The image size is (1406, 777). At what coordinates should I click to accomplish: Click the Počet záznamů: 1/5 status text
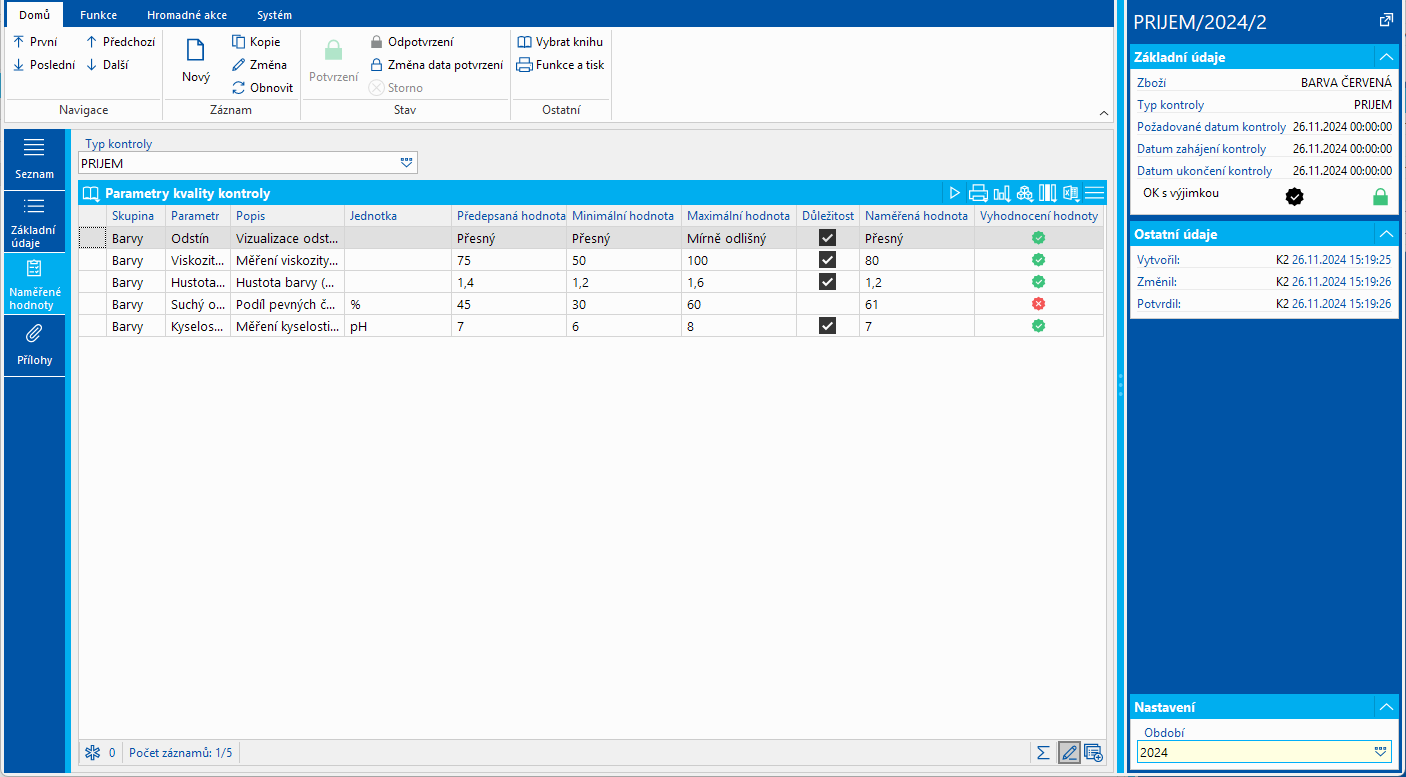click(180, 753)
